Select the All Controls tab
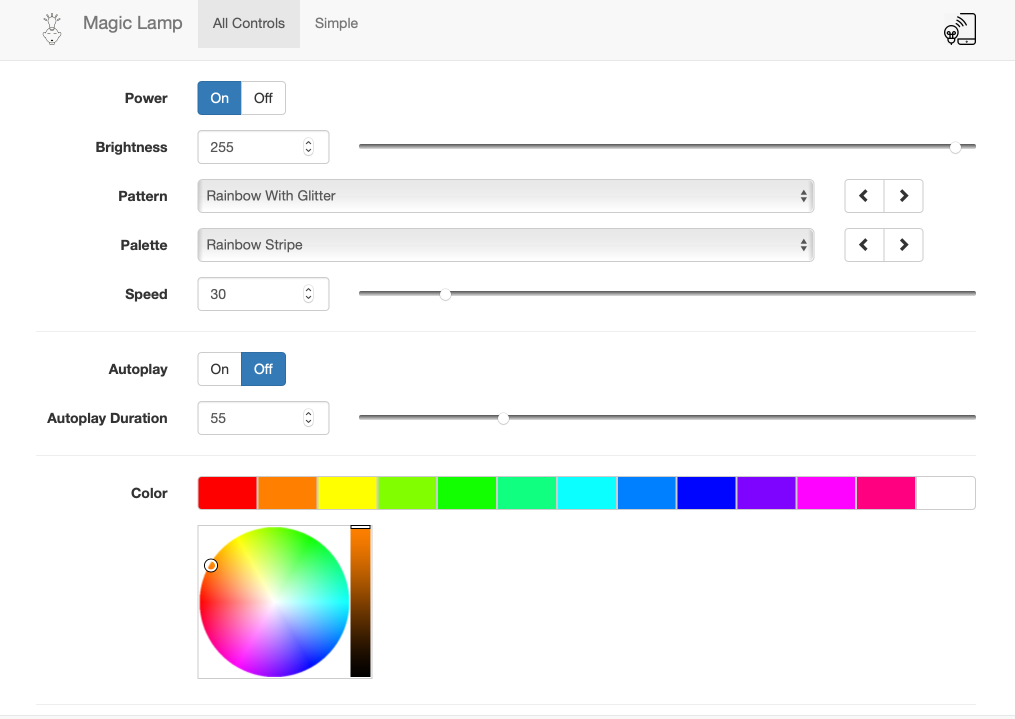Viewport: 1015px width, 719px height. click(x=248, y=24)
